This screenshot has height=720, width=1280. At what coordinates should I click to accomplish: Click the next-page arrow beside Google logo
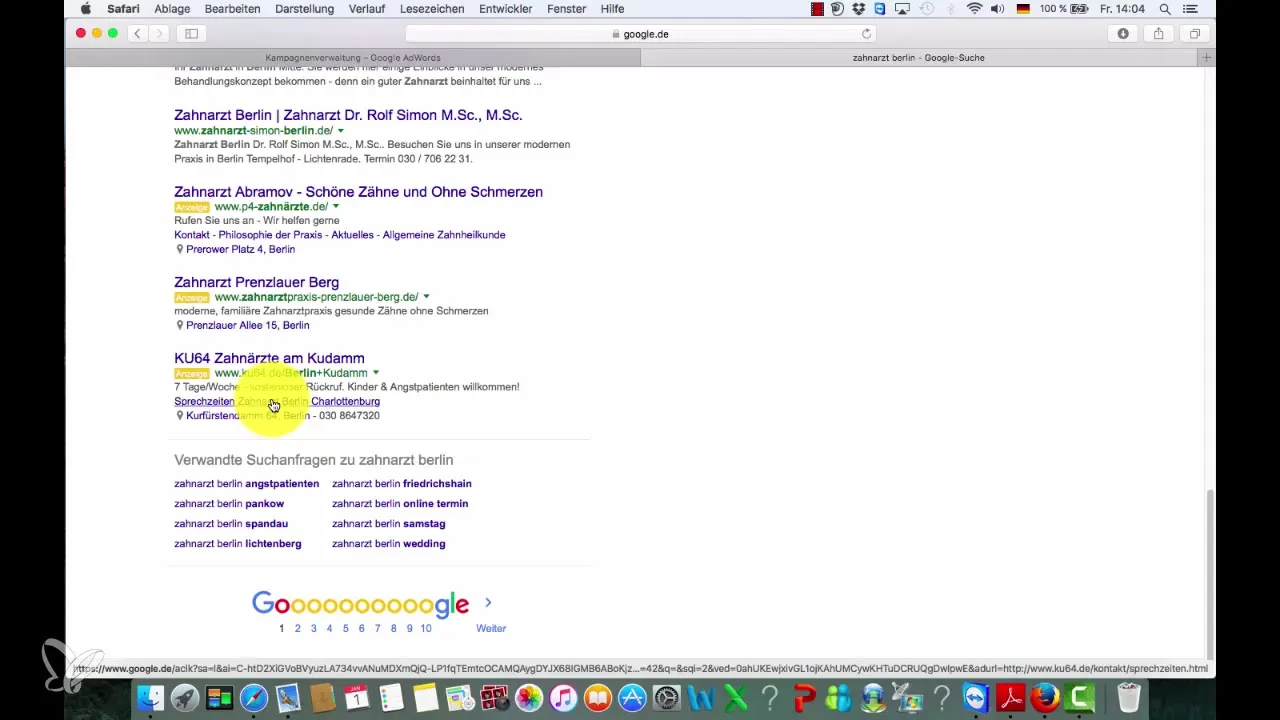point(488,603)
